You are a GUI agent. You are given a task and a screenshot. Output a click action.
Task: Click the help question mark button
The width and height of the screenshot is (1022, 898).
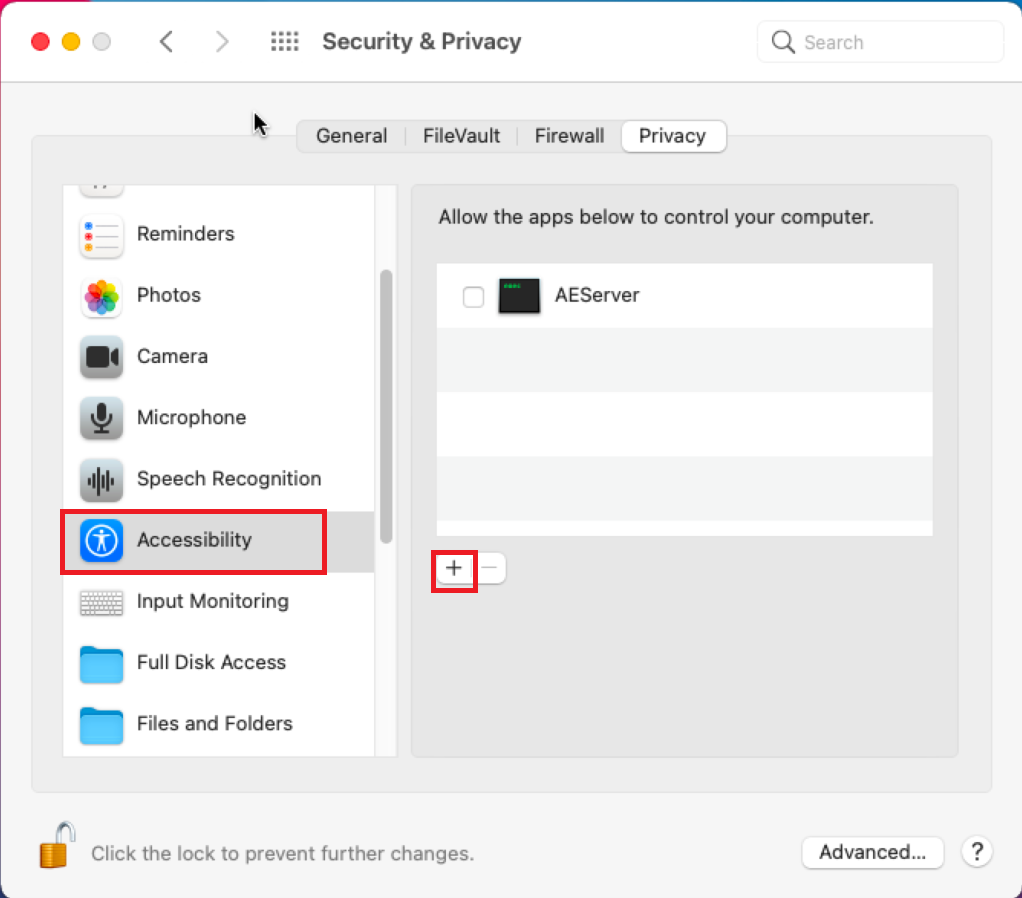point(976,852)
